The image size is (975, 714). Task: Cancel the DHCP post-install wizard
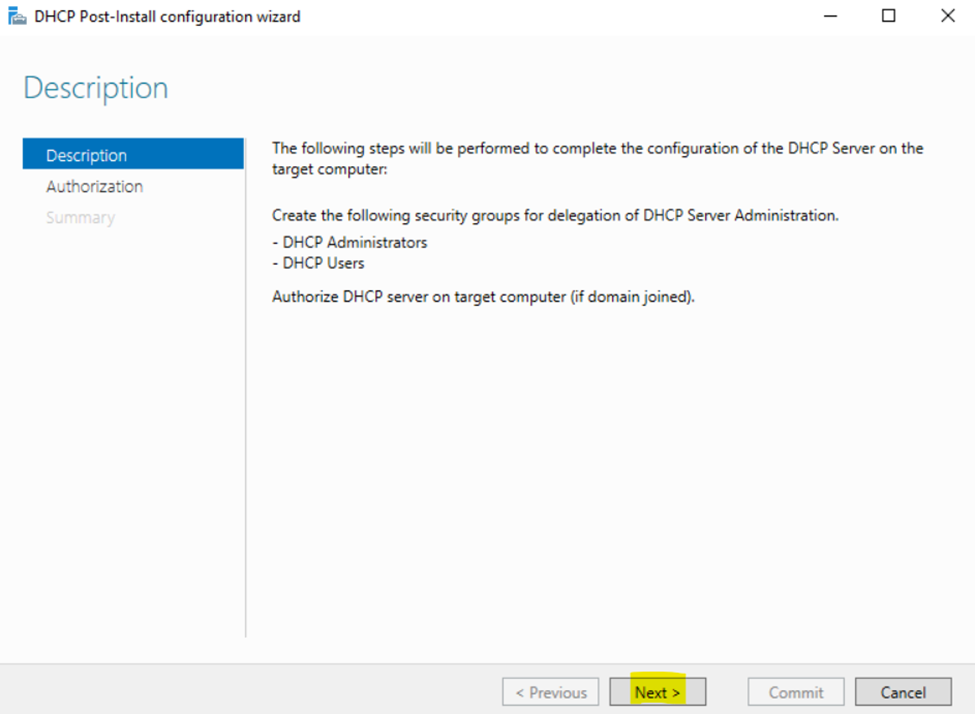[903, 692]
